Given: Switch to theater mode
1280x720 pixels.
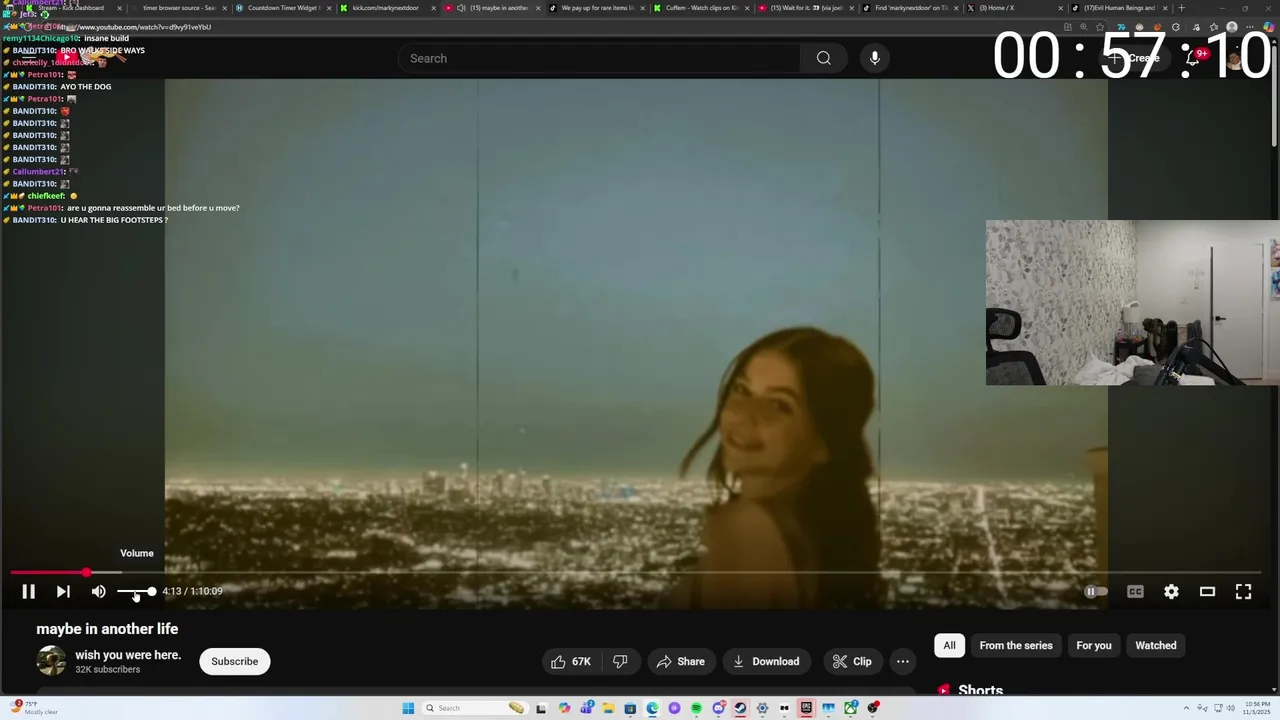Looking at the screenshot, I should click(x=1207, y=592).
